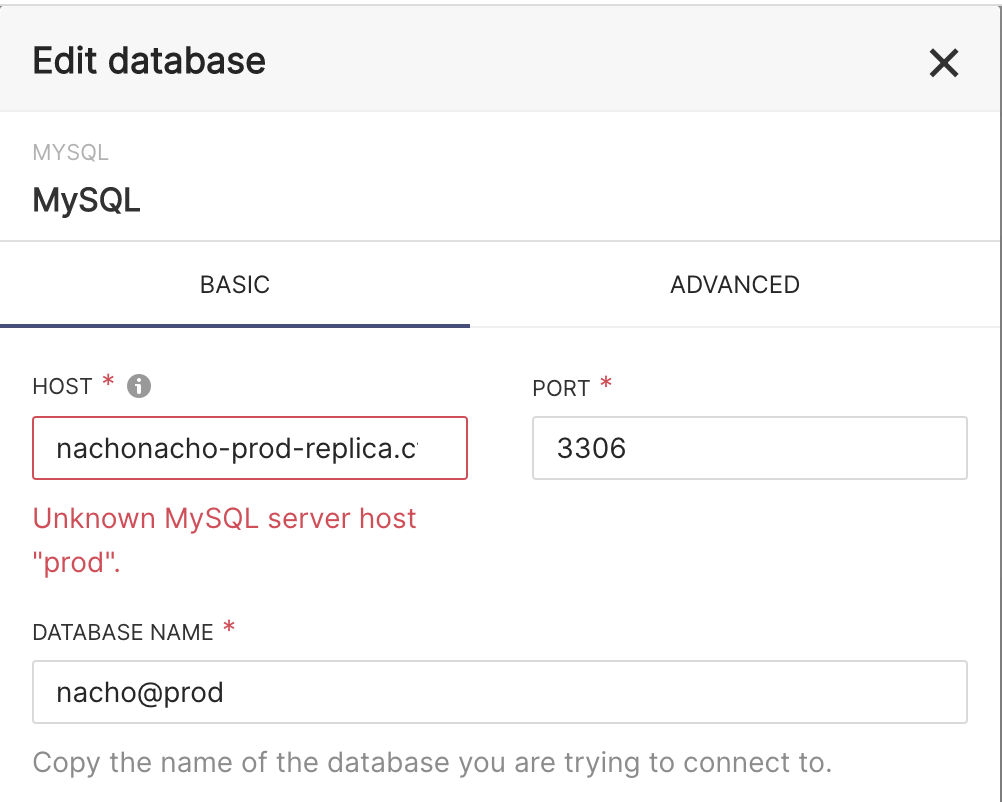Click the asterisk next to DATABASE NAME
Image resolution: width=1002 pixels, height=802 pixels.
[x=228, y=627]
